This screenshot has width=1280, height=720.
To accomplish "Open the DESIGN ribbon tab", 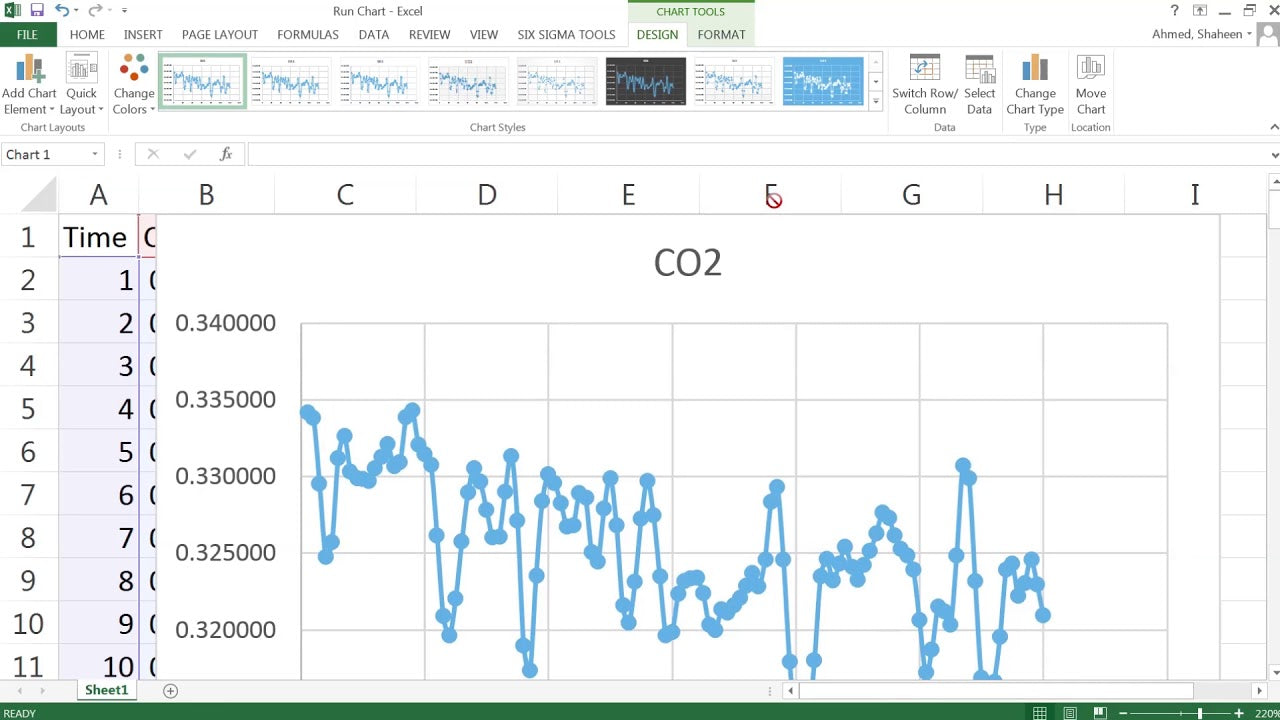I will pos(656,34).
